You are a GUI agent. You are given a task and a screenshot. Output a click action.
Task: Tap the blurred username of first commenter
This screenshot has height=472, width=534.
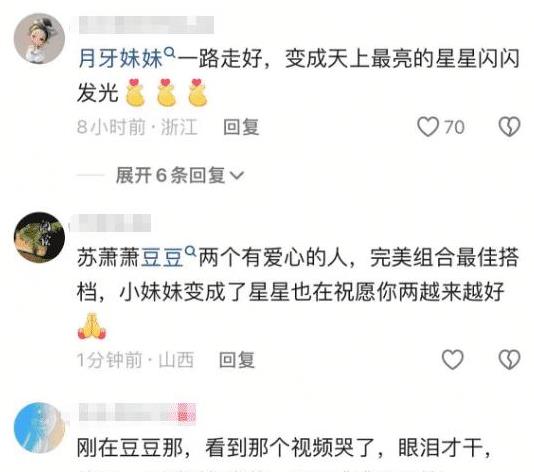coord(146,25)
